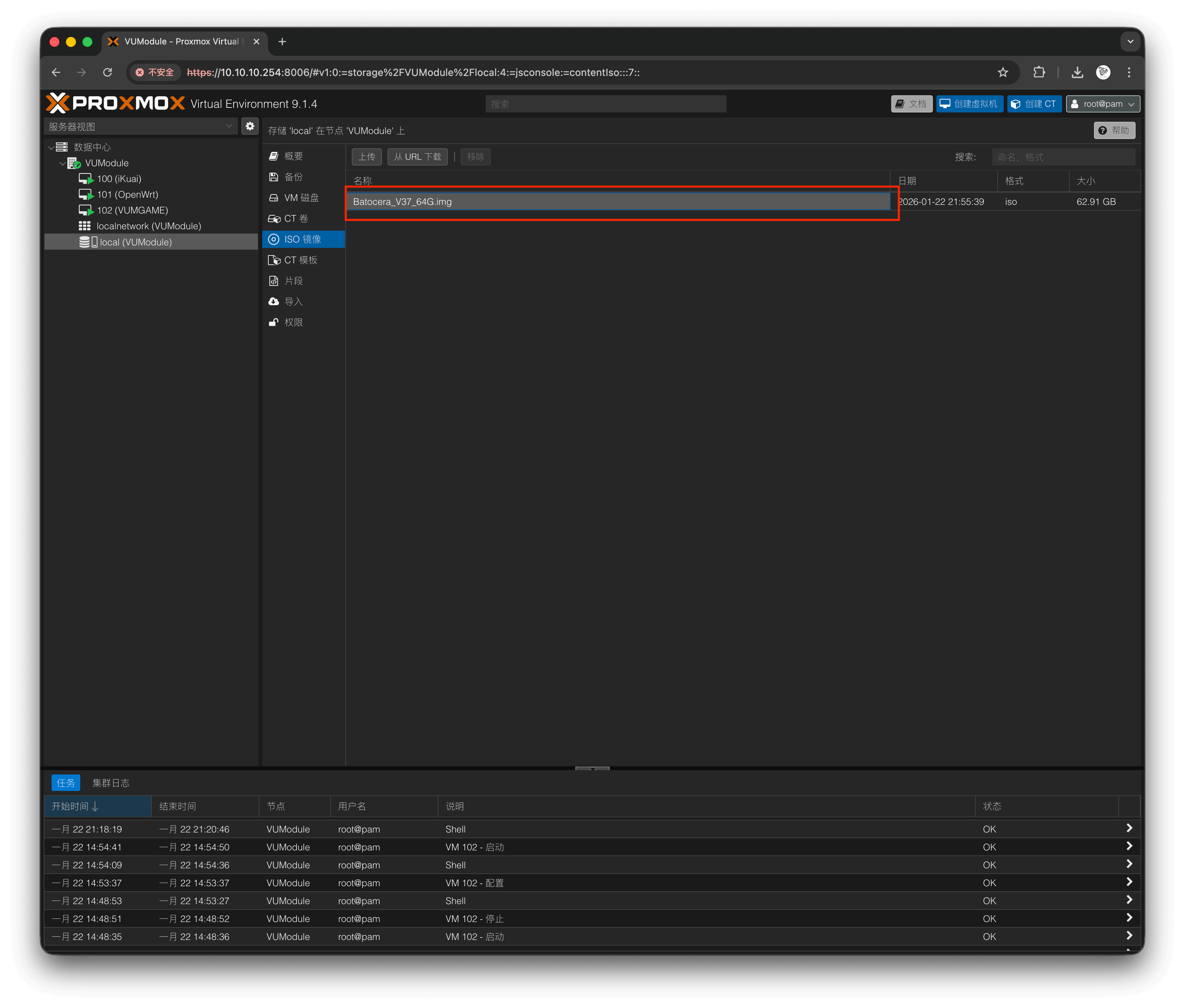This screenshot has width=1185, height=1008.
Task: Open the browser downloads icon
Action: pos(1077,73)
